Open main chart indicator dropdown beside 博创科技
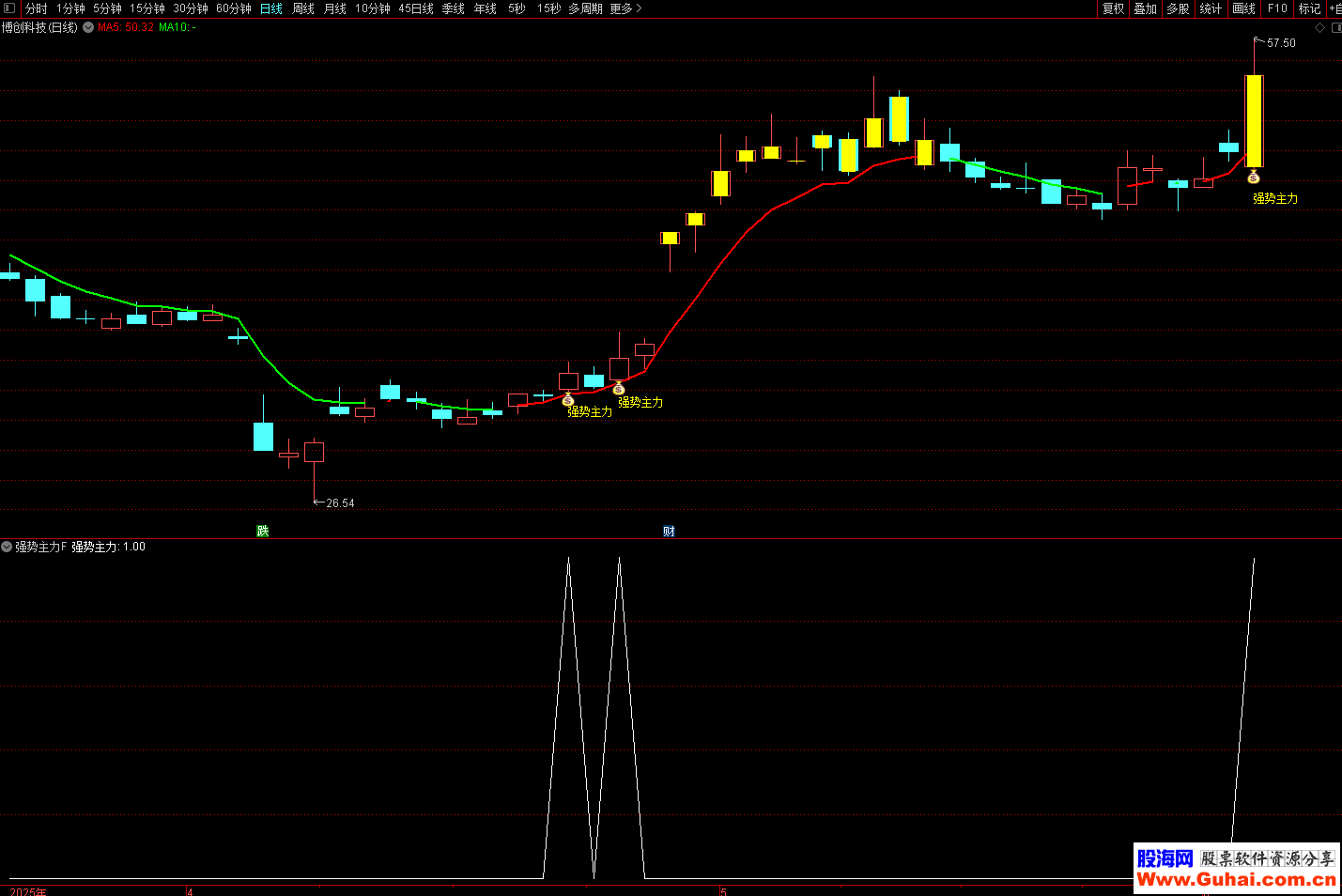Viewport: 1342px width, 896px height. (x=88, y=27)
